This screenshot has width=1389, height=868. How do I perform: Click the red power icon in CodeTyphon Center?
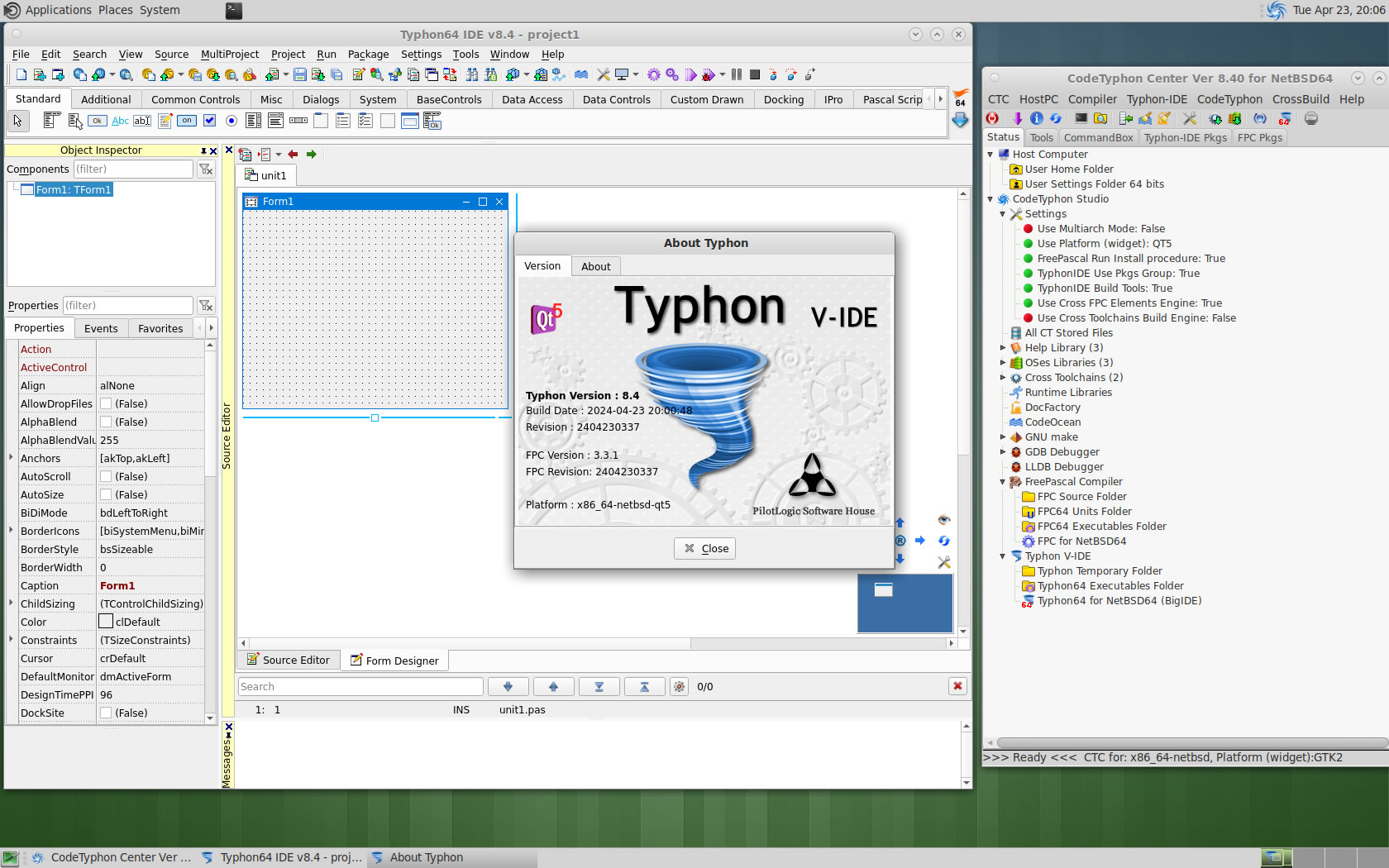[x=992, y=118]
